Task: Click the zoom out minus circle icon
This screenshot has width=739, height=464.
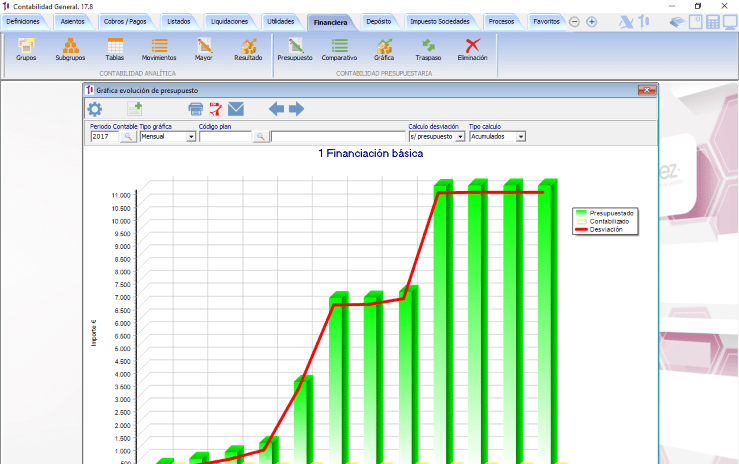Action: coord(574,22)
